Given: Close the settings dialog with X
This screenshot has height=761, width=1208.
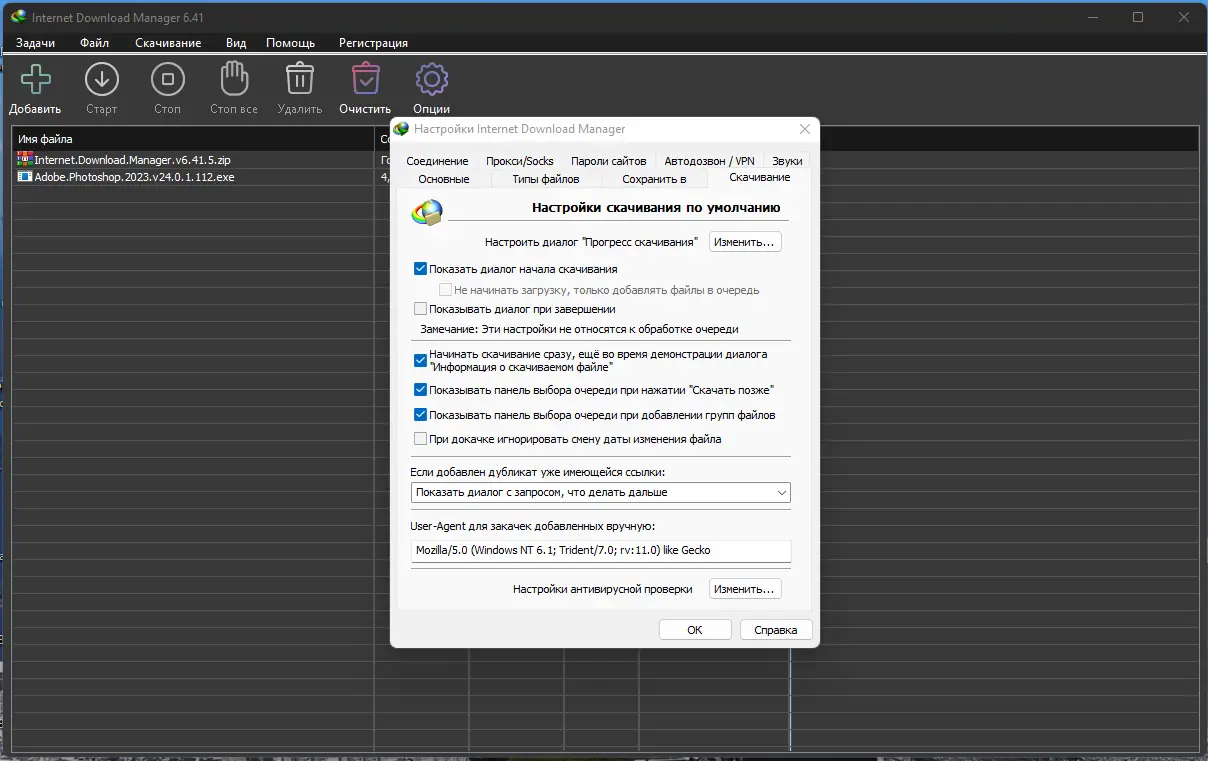Looking at the screenshot, I should pyautogui.click(x=805, y=129).
